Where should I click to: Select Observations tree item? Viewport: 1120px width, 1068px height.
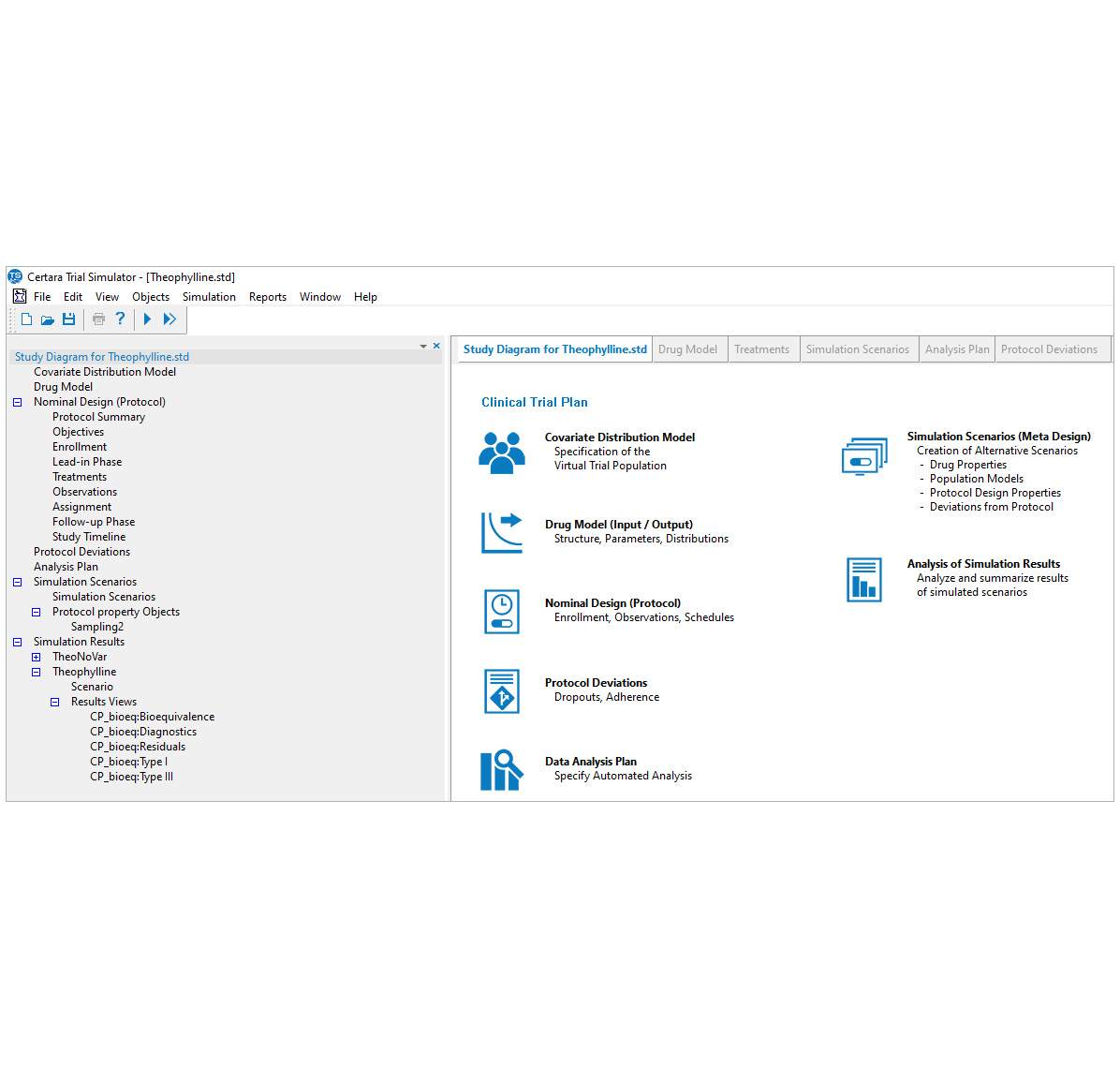84,492
